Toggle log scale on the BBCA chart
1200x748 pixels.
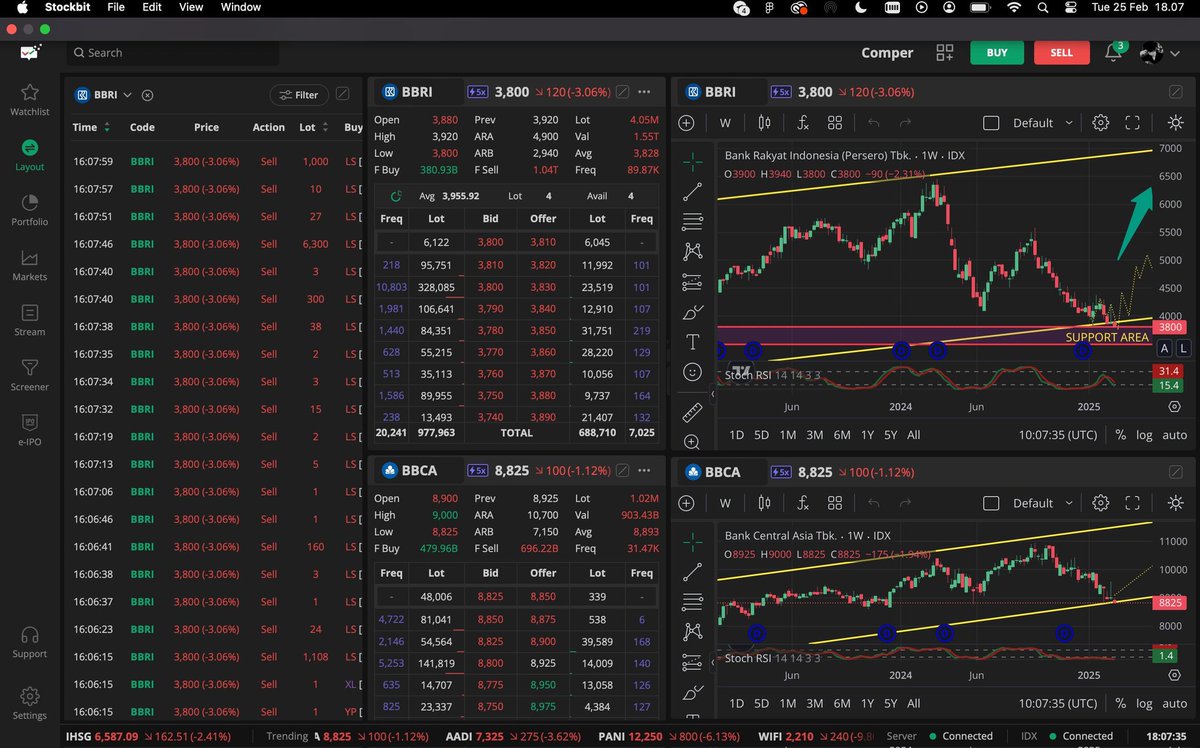pos(1144,703)
